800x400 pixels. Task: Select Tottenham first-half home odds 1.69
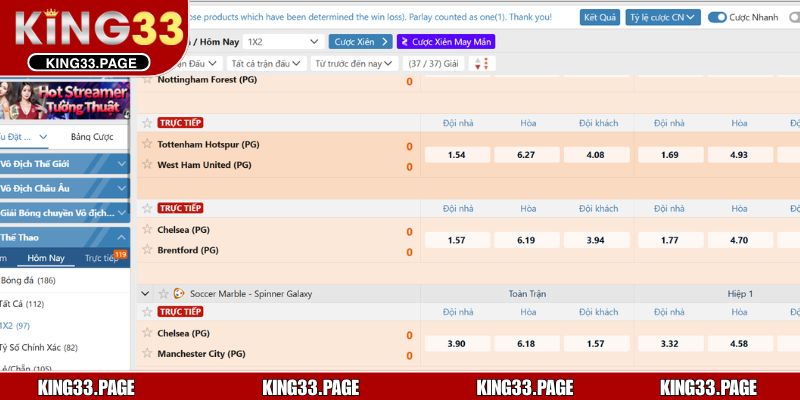670,155
